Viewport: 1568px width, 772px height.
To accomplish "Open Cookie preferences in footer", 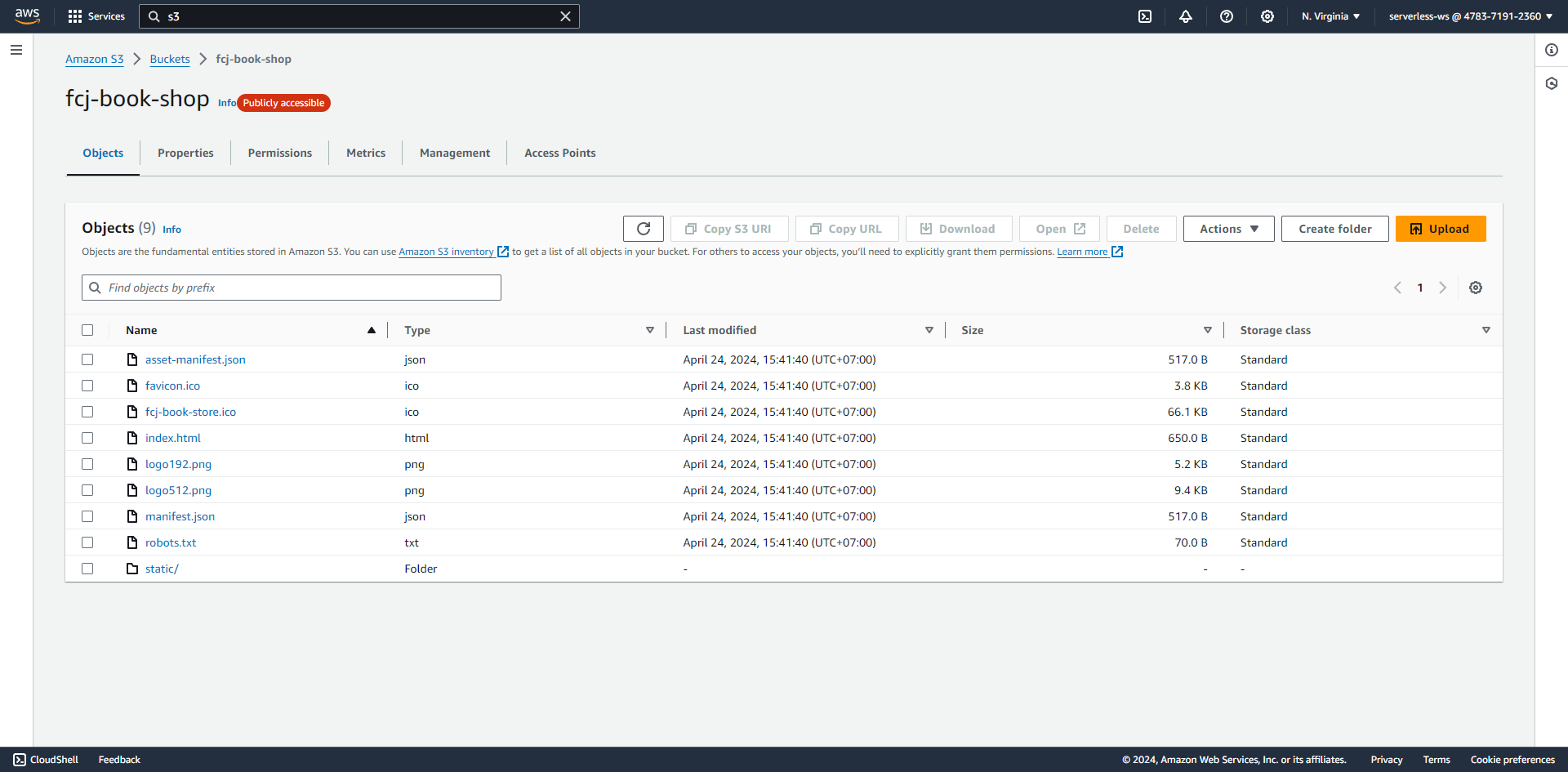I will pyautogui.click(x=1512, y=760).
